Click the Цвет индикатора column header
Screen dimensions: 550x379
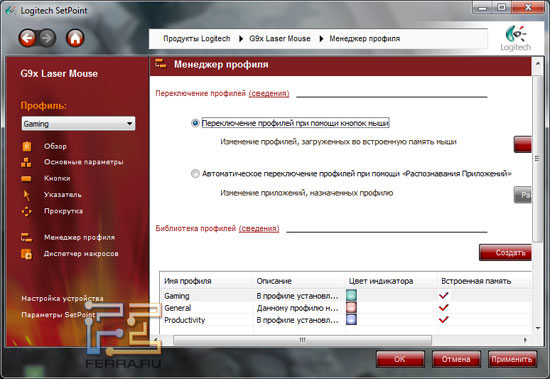391,281
